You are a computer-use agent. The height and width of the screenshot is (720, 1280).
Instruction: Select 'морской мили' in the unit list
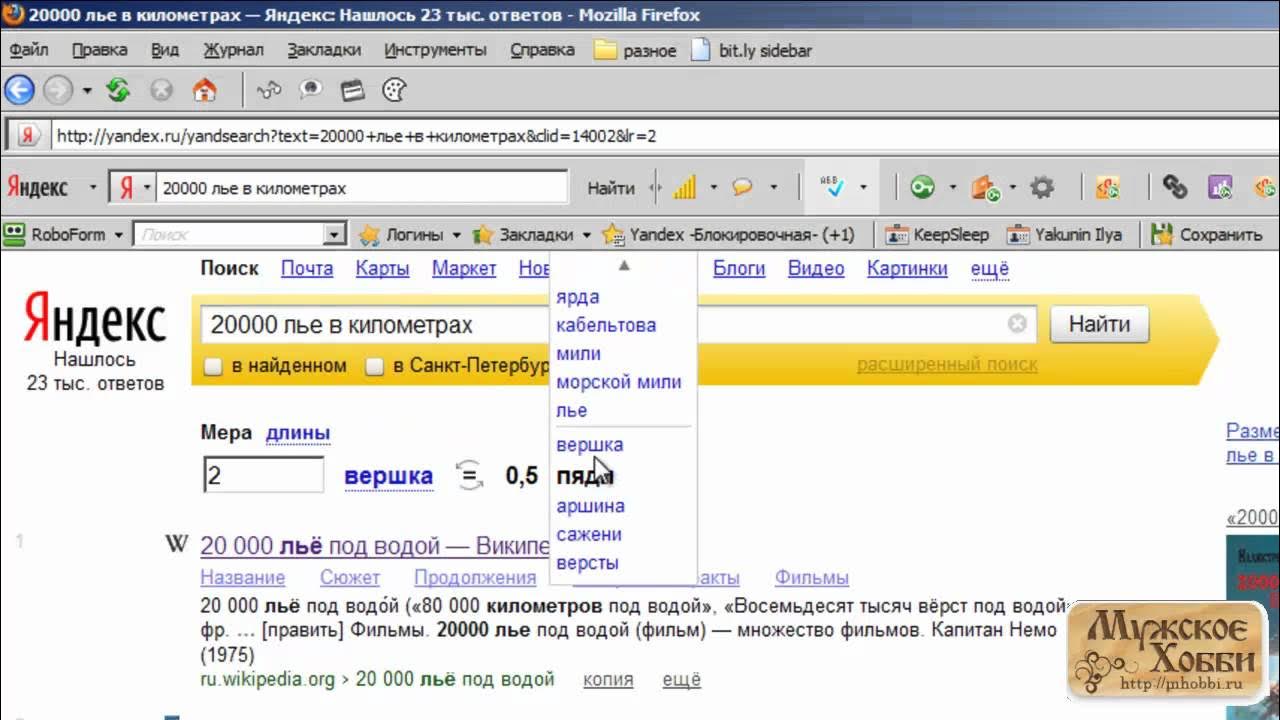tap(619, 382)
